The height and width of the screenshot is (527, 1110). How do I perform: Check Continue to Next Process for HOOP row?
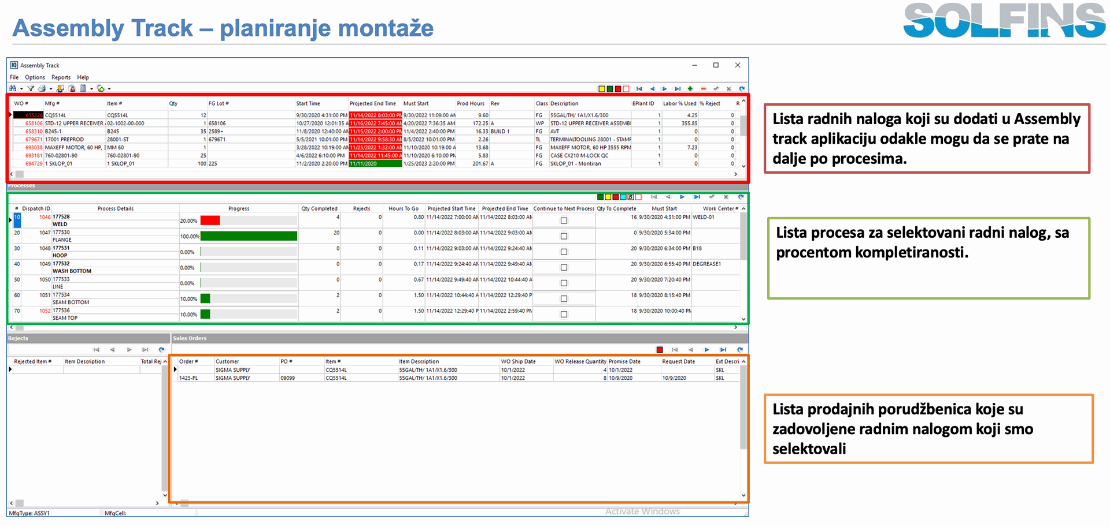(x=563, y=249)
